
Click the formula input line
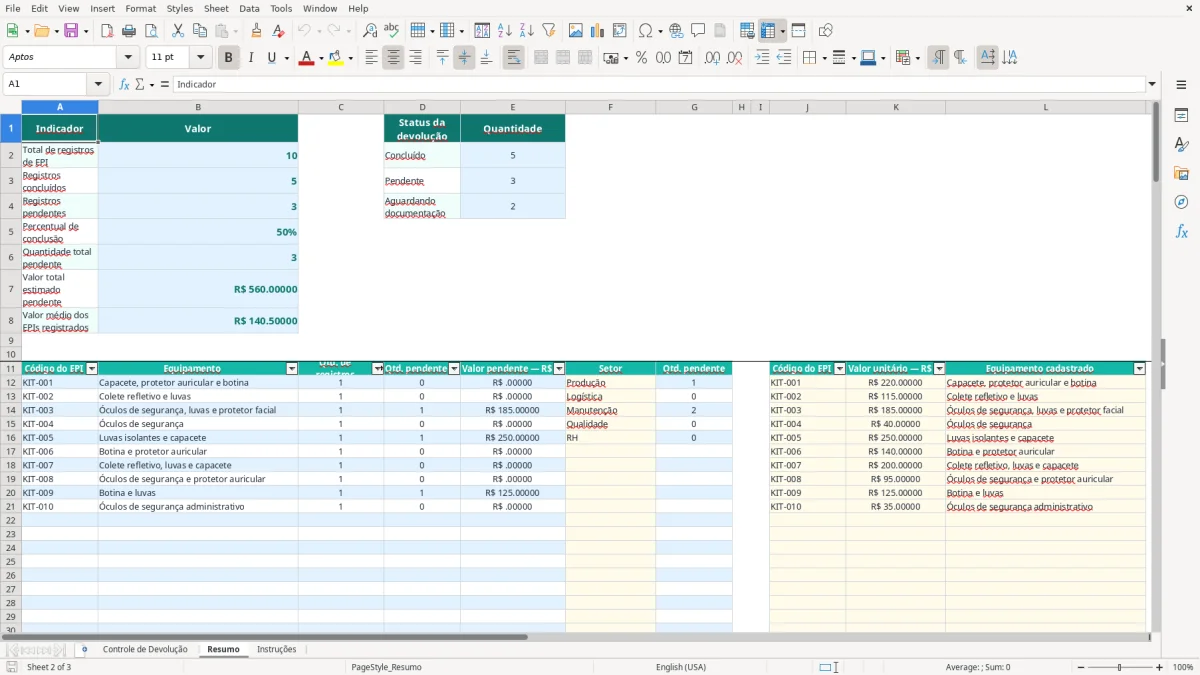pyautogui.click(x=658, y=84)
